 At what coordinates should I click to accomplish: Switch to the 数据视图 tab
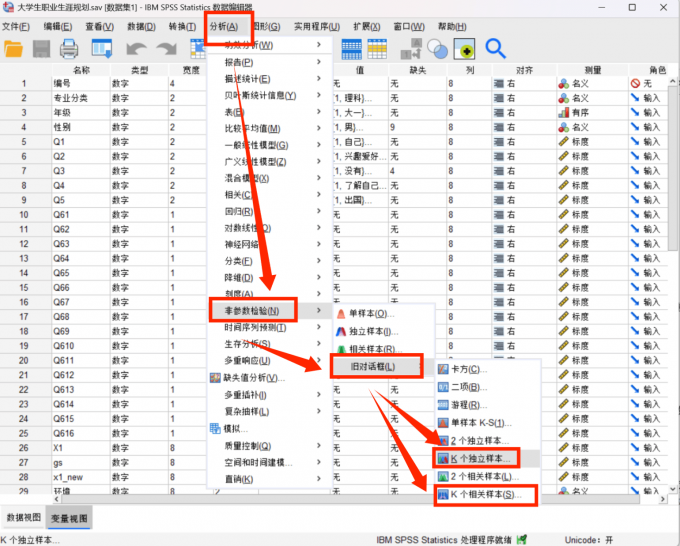point(23,517)
